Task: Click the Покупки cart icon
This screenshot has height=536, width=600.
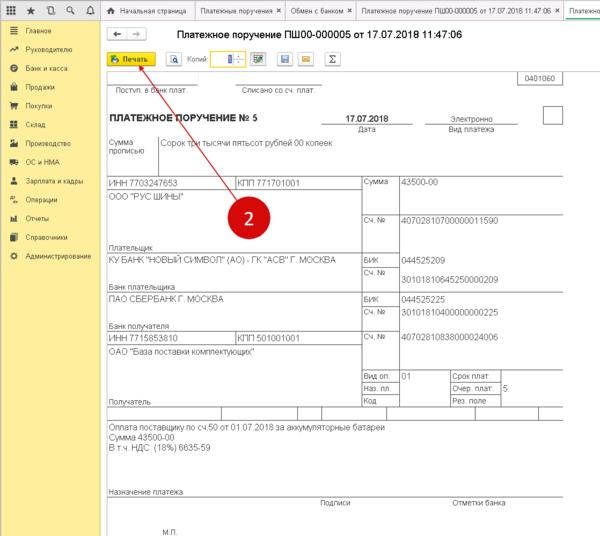Action: pyautogui.click(x=14, y=106)
